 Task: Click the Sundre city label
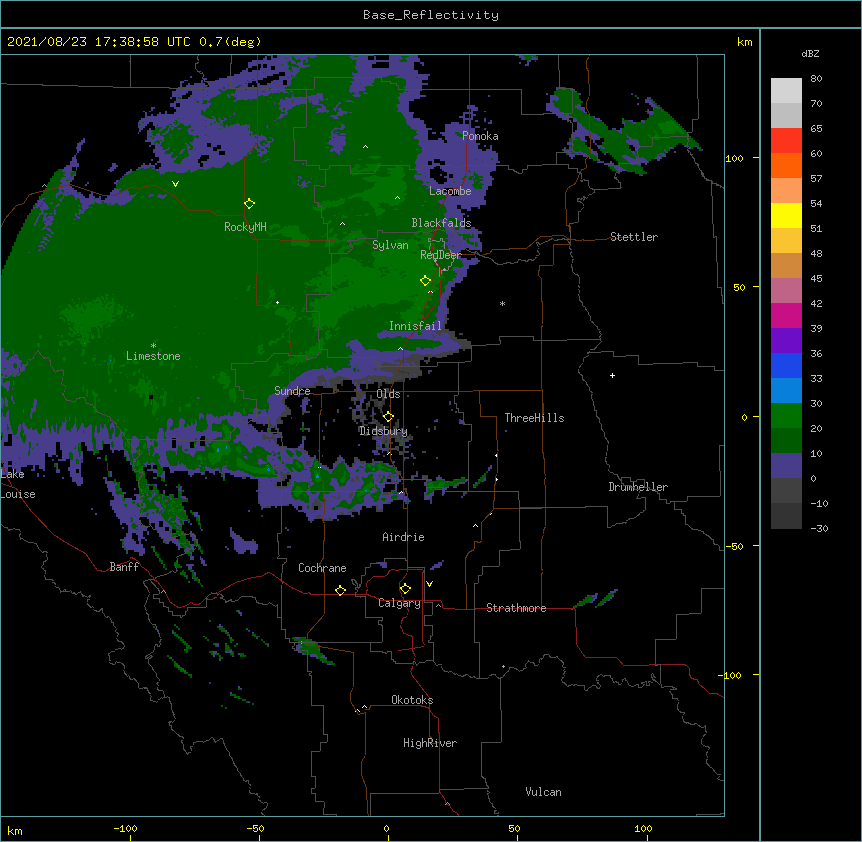[x=292, y=391]
